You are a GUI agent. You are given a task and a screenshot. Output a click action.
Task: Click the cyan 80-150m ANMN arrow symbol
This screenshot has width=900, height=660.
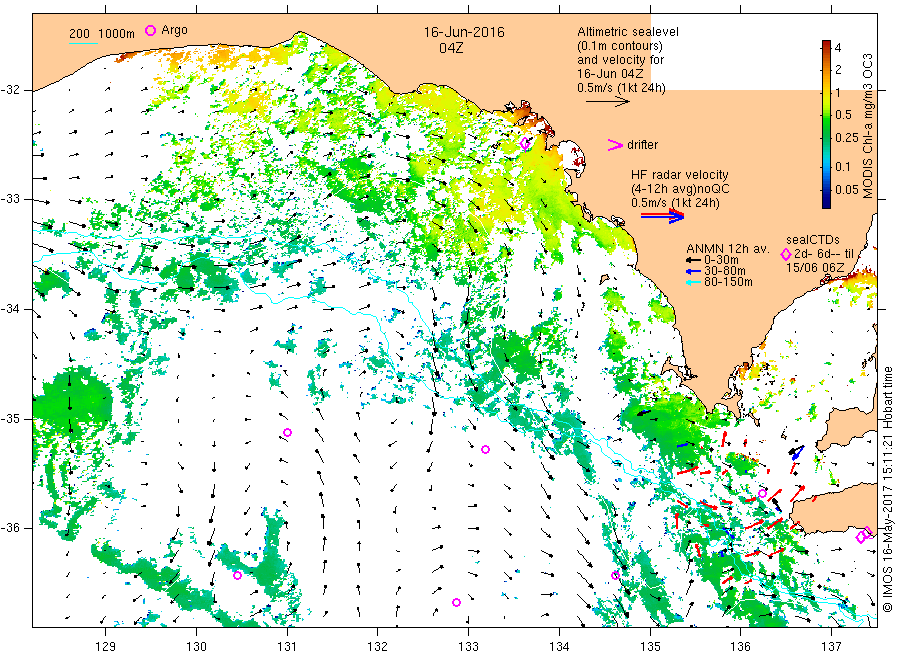(693, 282)
